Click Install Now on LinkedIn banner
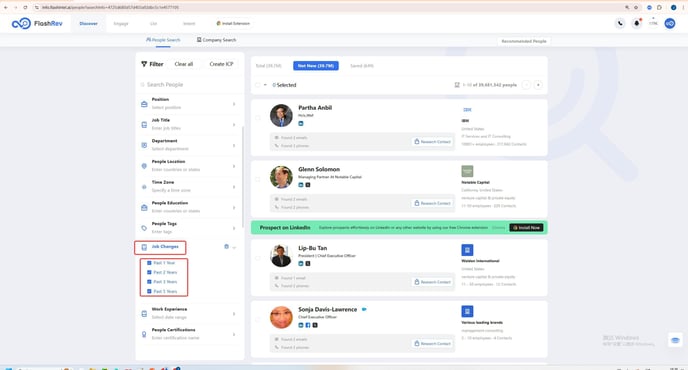Viewport: 688px width, 370px height. coord(526,228)
